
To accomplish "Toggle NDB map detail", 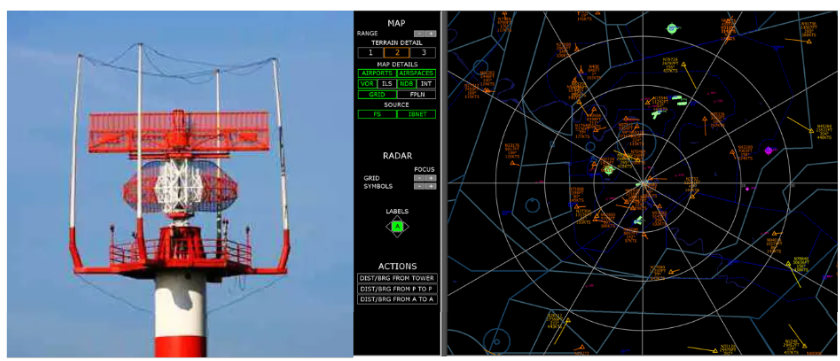I will 406,84.
